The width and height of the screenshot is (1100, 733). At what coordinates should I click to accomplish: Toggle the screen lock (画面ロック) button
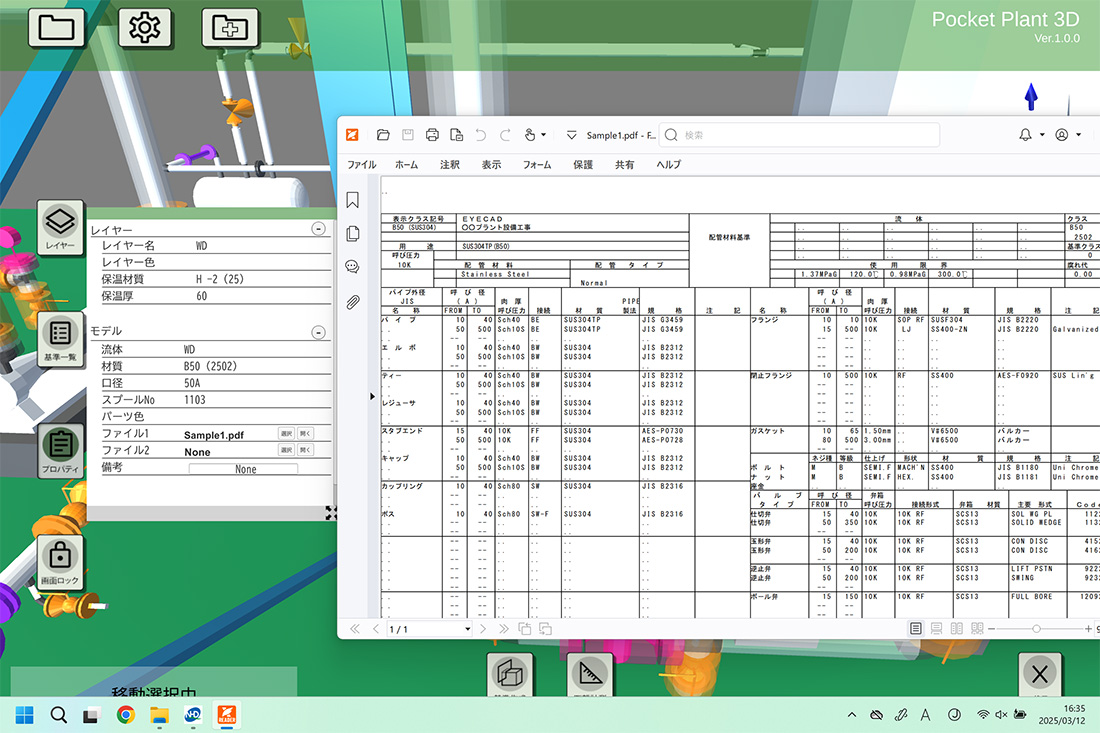point(60,561)
